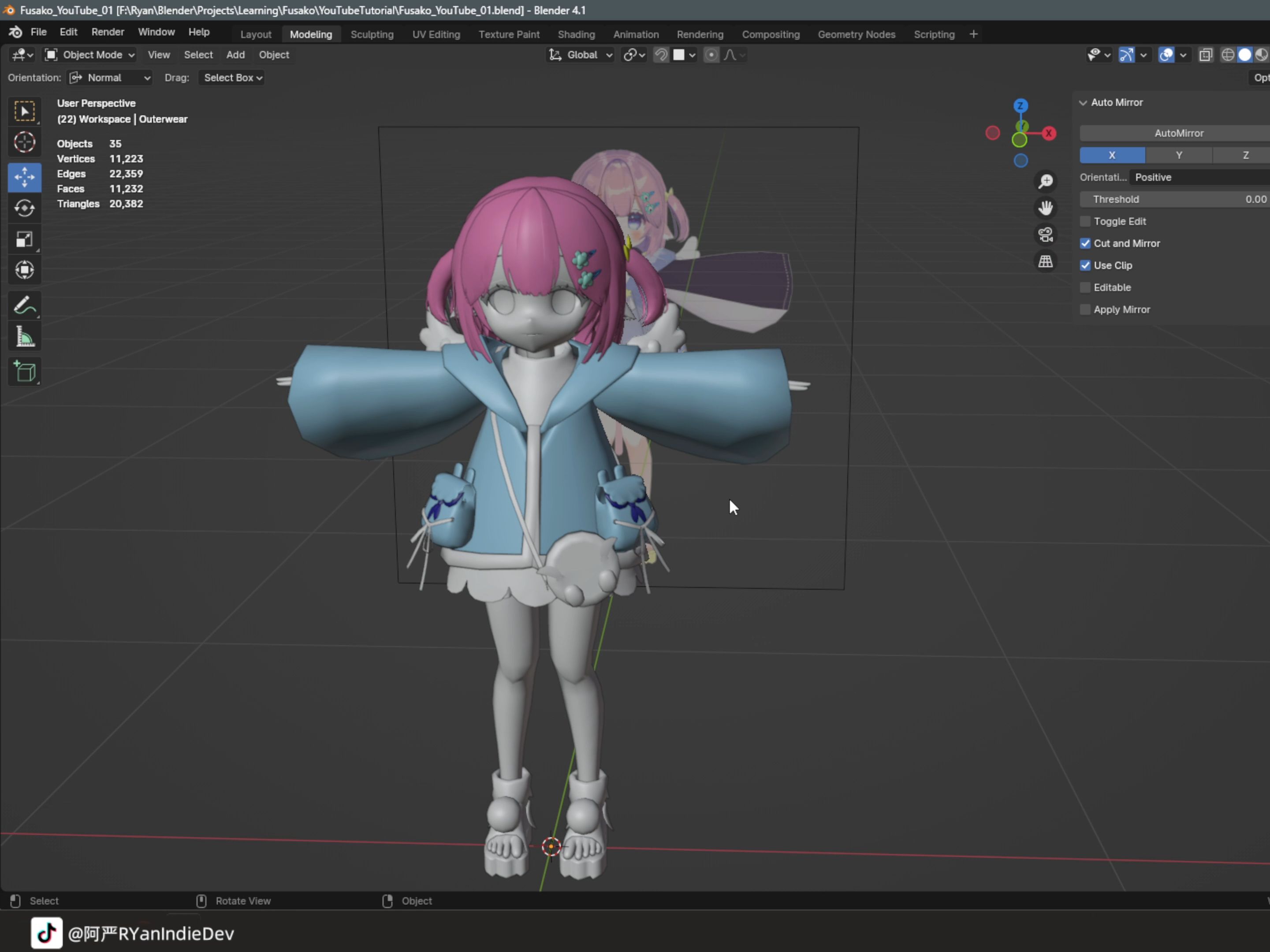The image size is (1270, 952).
Task: Select the Scale tool
Action: [x=24, y=239]
